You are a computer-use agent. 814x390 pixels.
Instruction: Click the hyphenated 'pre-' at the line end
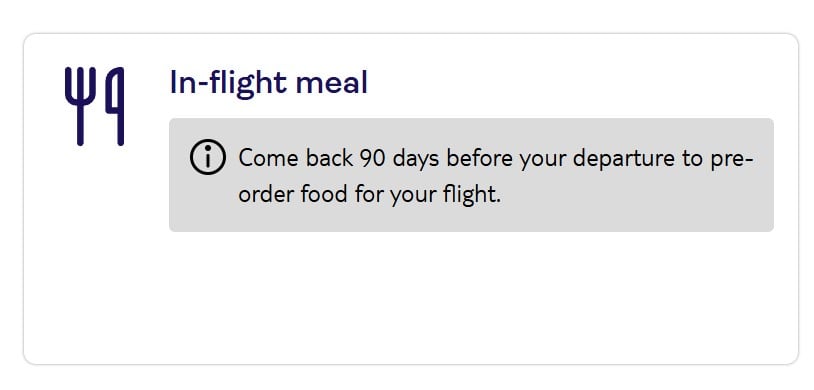coord(733,159)
